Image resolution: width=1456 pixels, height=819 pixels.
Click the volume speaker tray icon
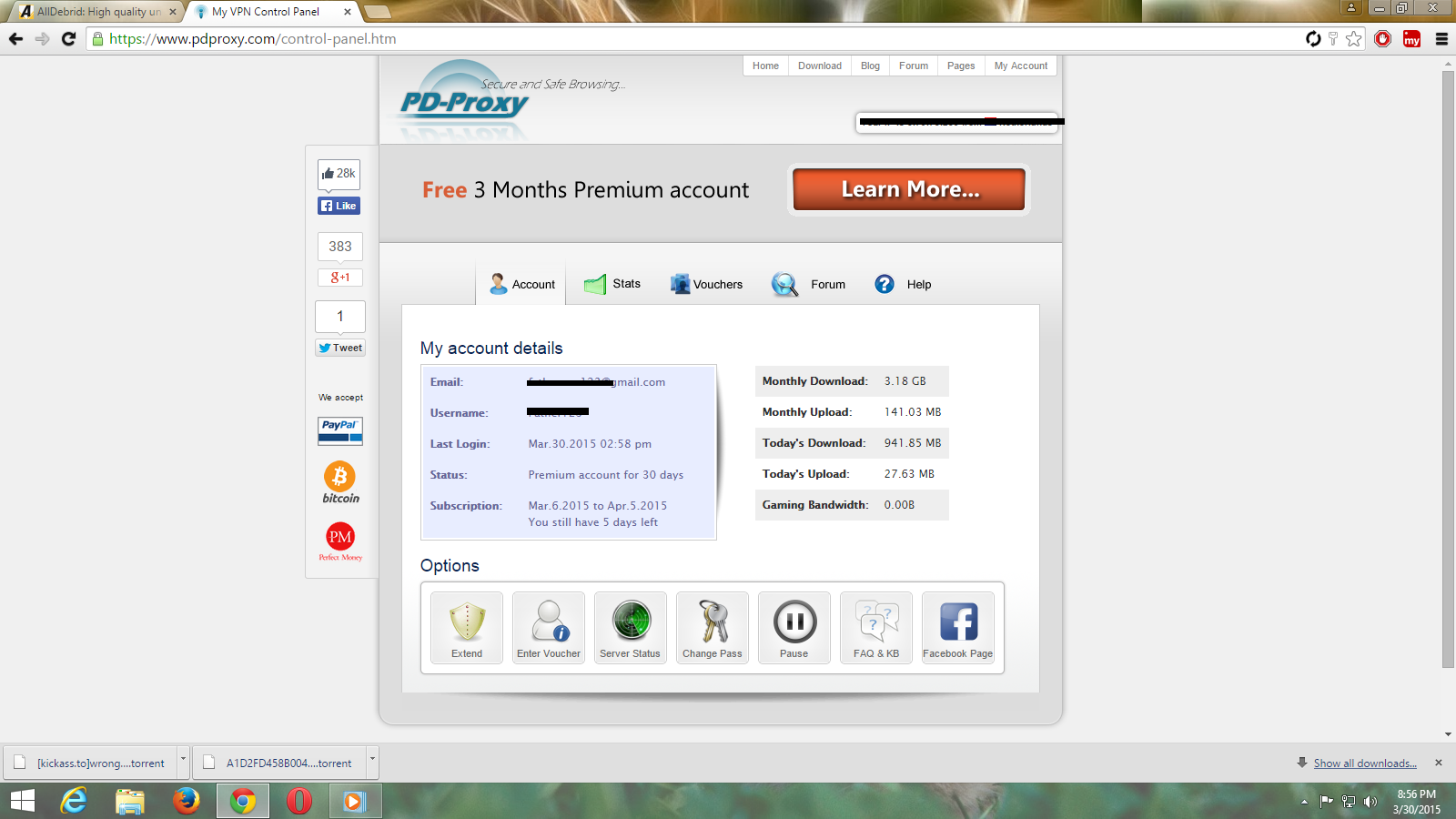click(x=1370, y=802)
